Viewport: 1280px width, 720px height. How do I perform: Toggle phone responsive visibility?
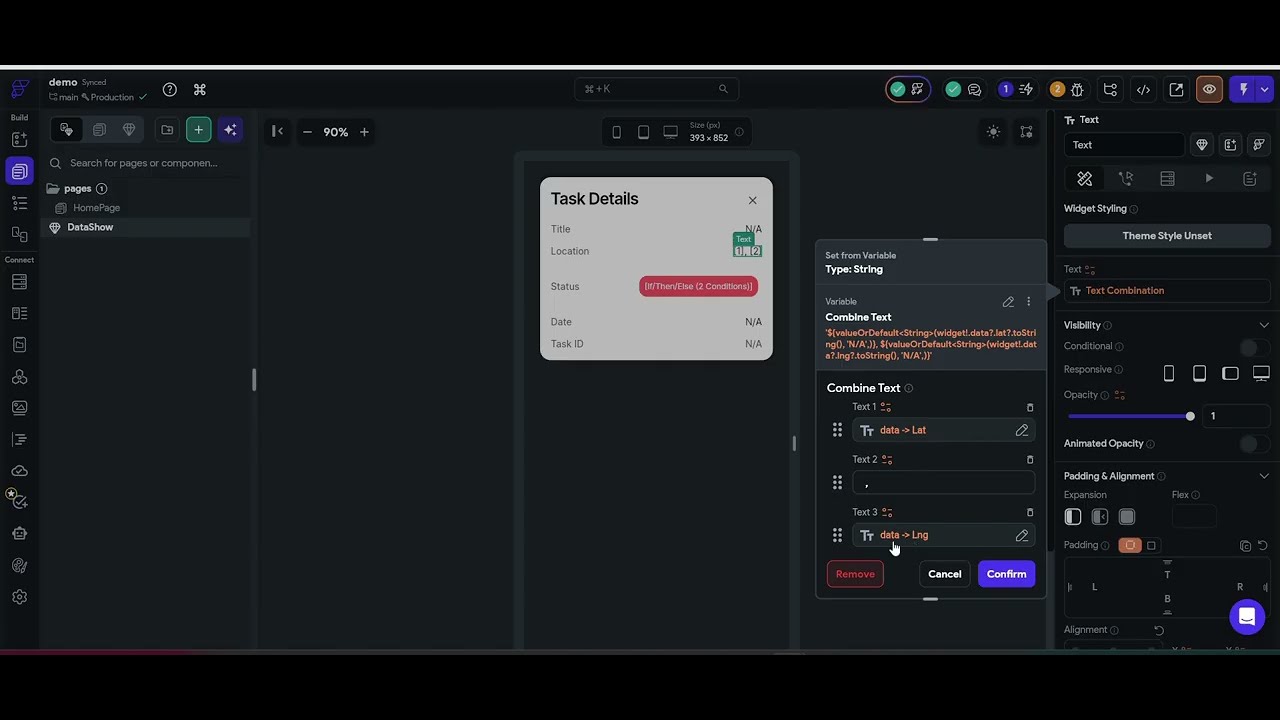(x=1169, y=374)
